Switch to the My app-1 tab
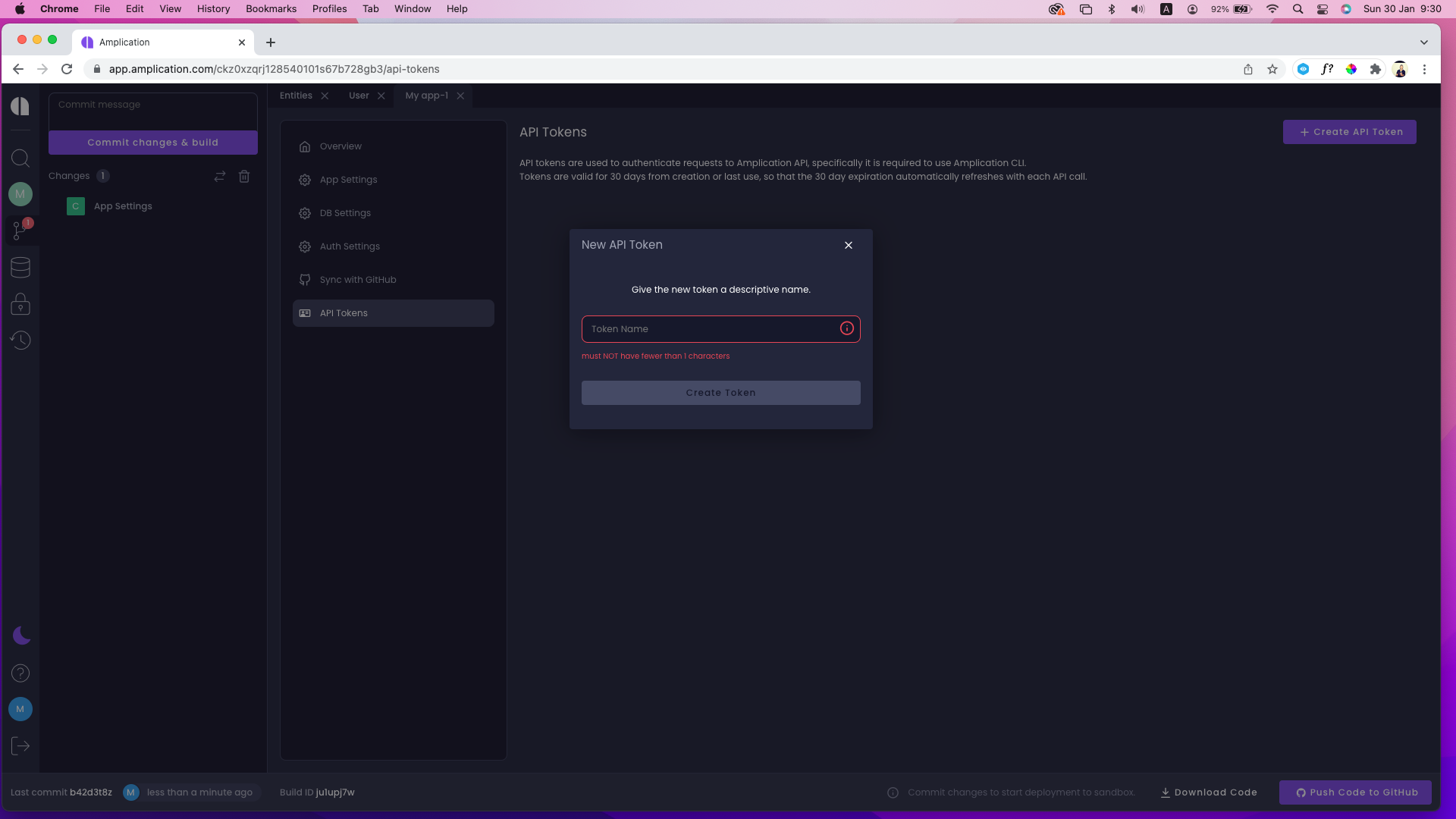The height and width of the screenshot is (819, 1456). click(426, 96)
